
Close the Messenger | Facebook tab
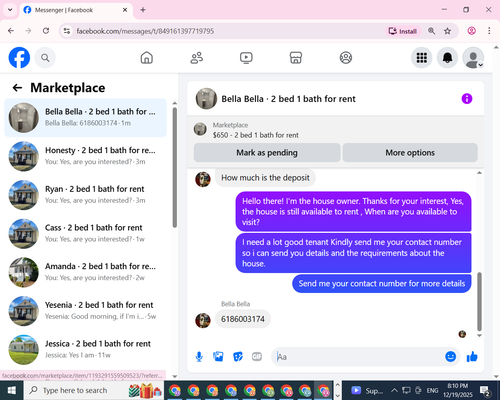point(125,10)
